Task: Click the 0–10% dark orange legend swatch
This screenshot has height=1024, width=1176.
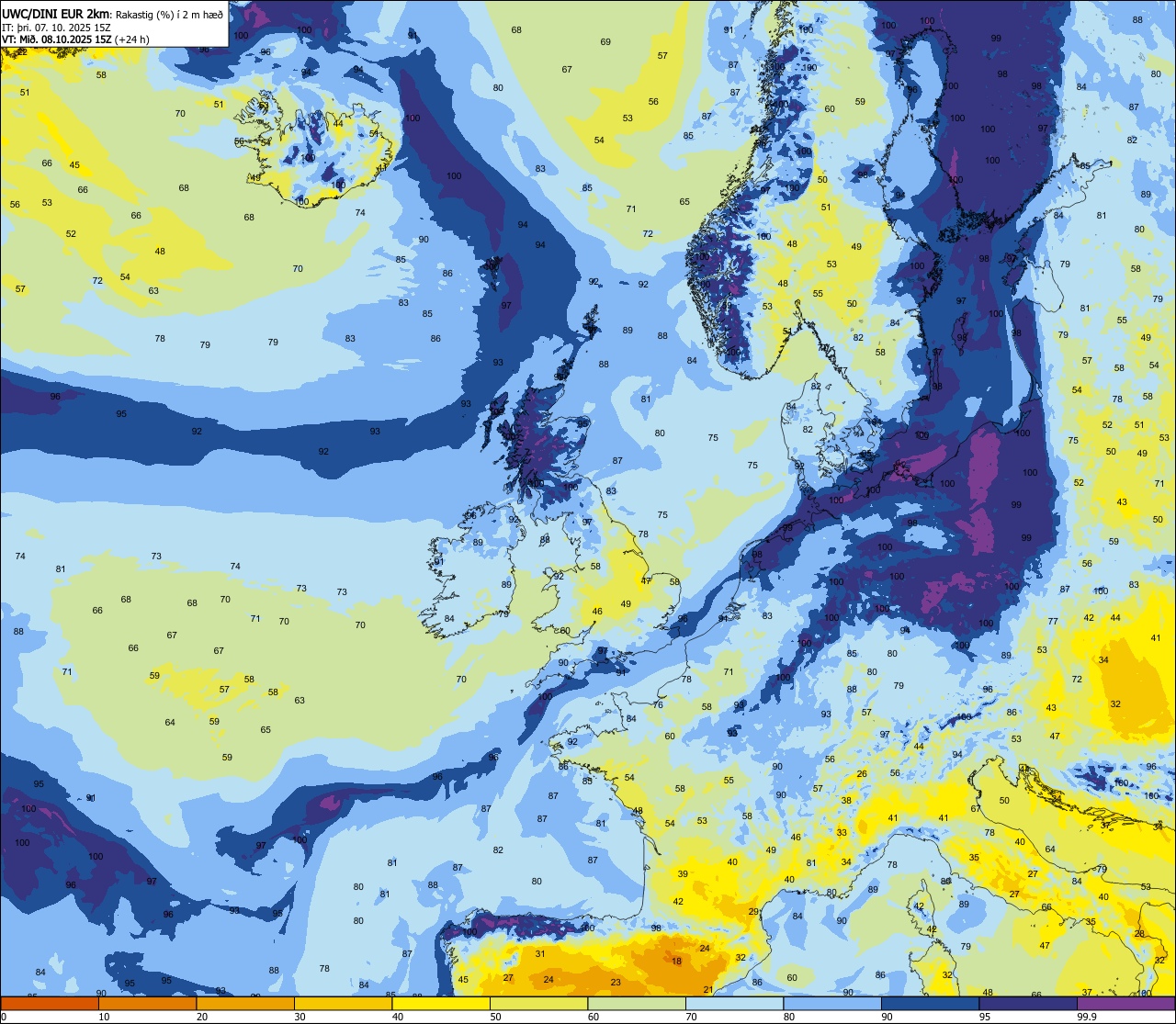Action: point(50,1003)
